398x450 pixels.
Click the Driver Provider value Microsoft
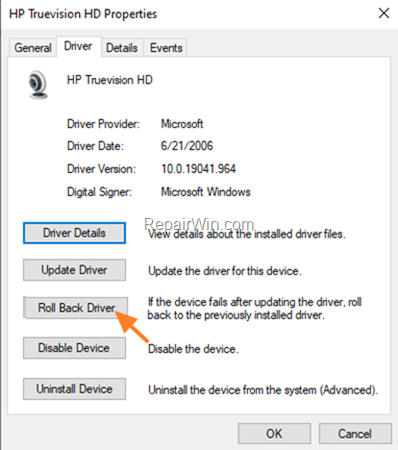(182, 124)
